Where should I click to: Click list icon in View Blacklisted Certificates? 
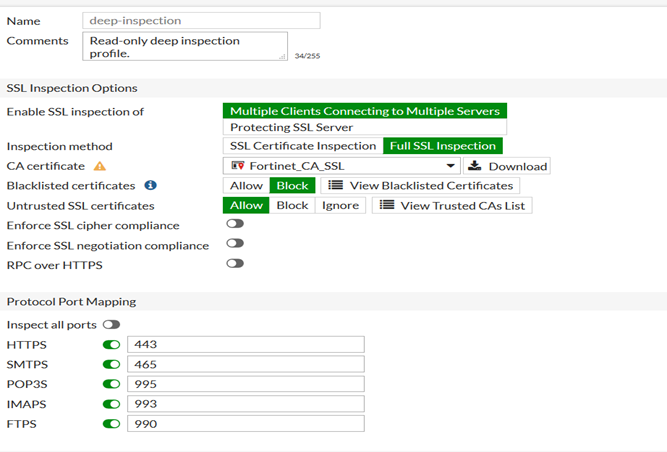[336, 185]
